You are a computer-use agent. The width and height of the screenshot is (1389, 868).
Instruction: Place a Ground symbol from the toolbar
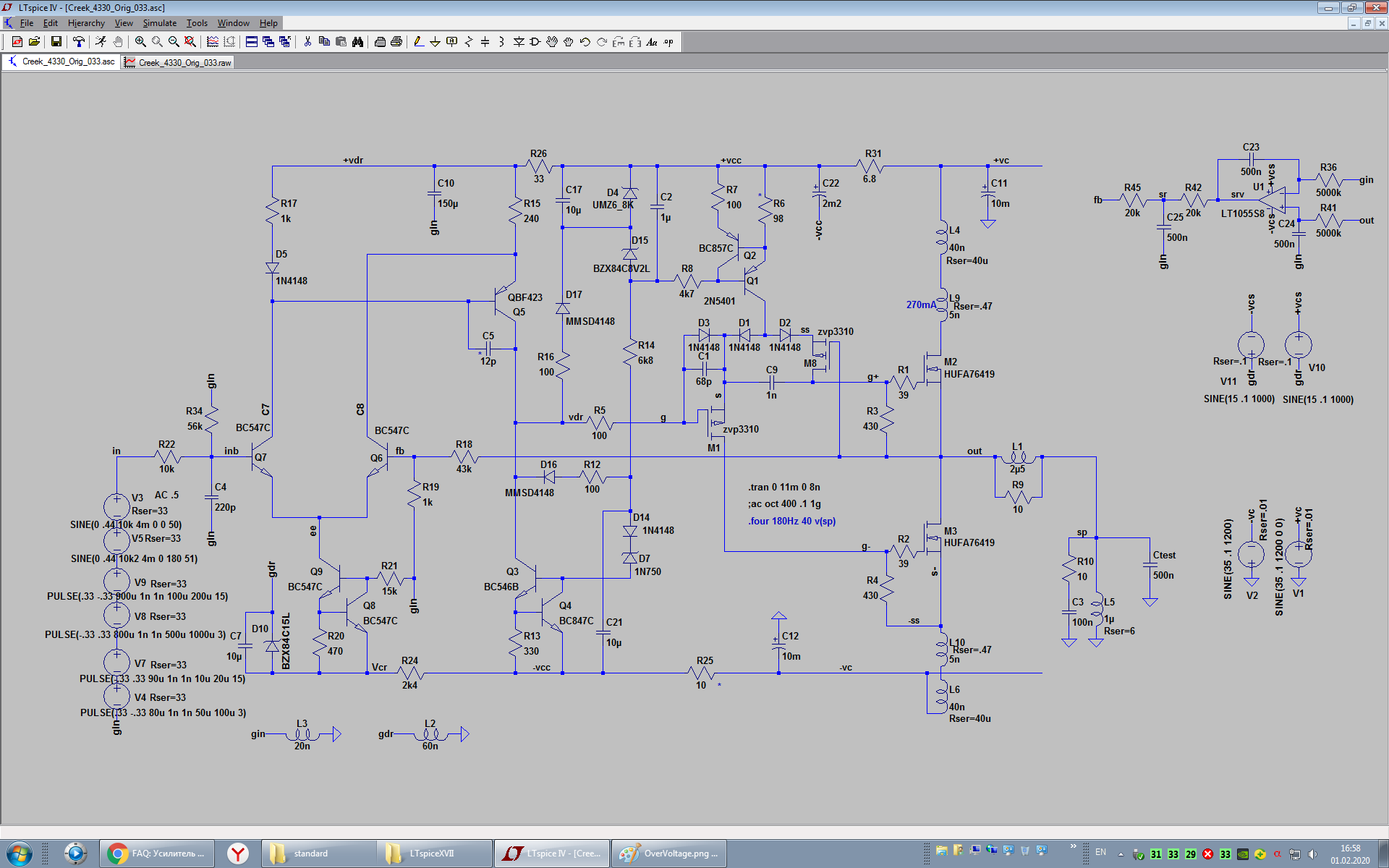tap(435, 42)
